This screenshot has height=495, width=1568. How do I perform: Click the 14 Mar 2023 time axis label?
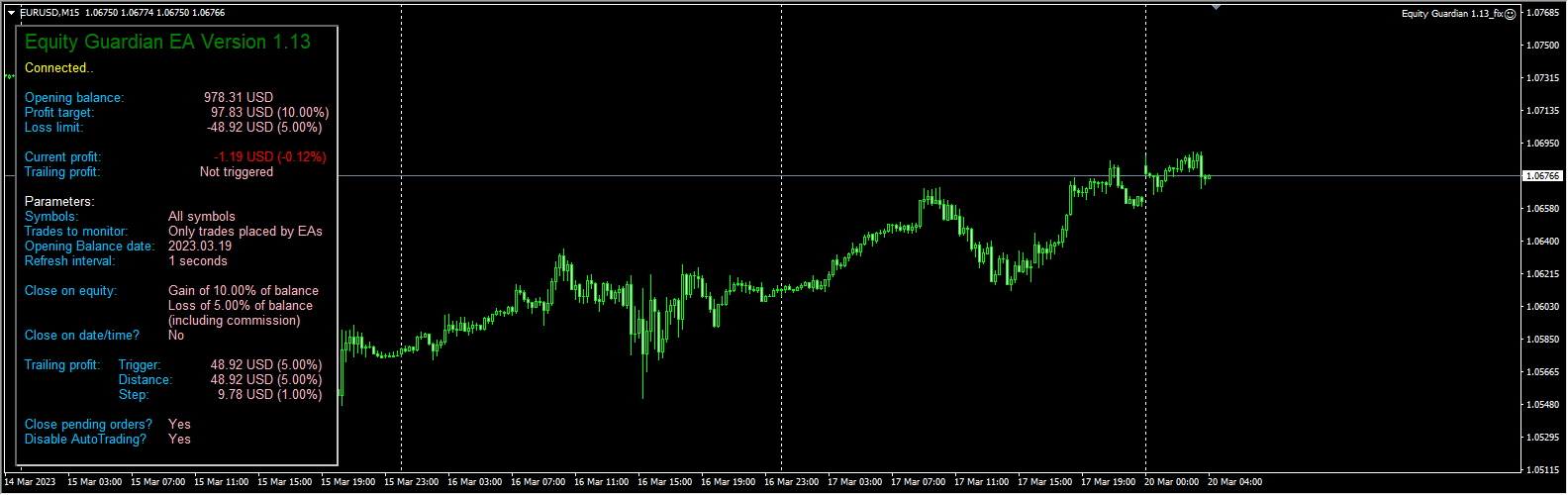(x=31, y=482)
